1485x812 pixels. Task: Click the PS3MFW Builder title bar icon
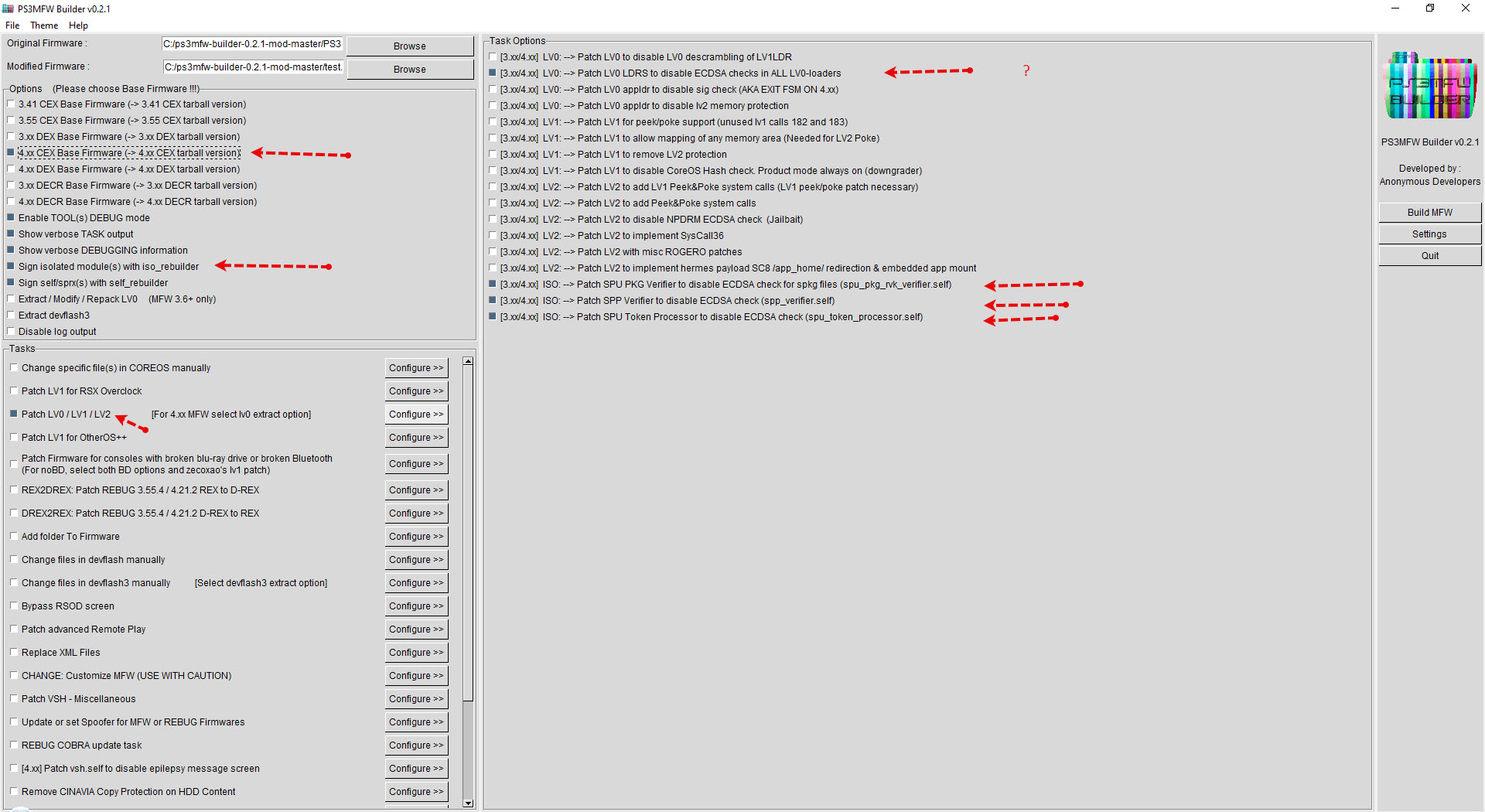click(x=9, y=9)
